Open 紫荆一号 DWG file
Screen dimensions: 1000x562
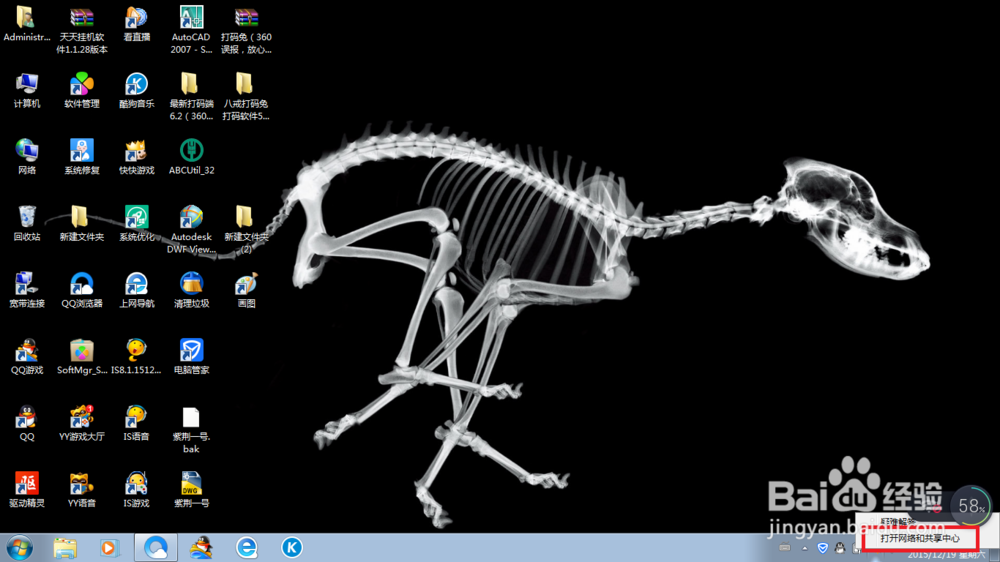click(x=191, y=489)
